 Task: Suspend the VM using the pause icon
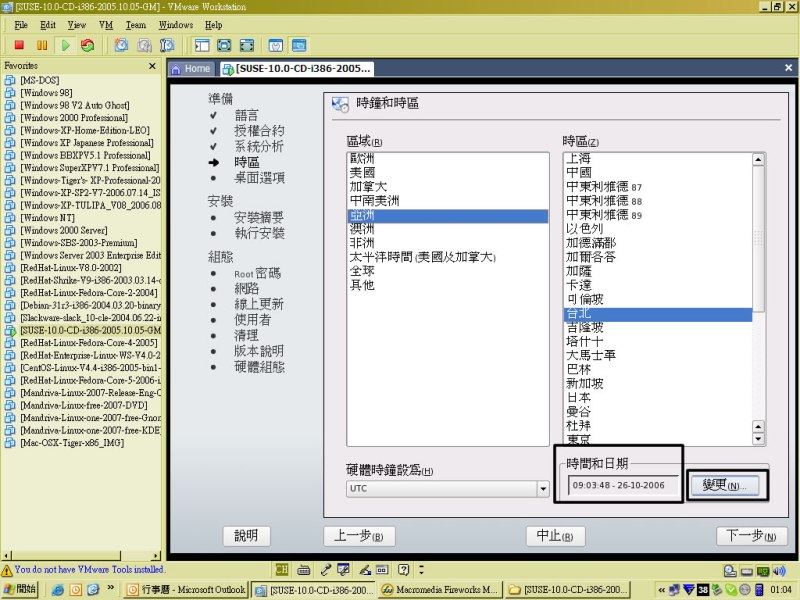(x=42, y=45)
